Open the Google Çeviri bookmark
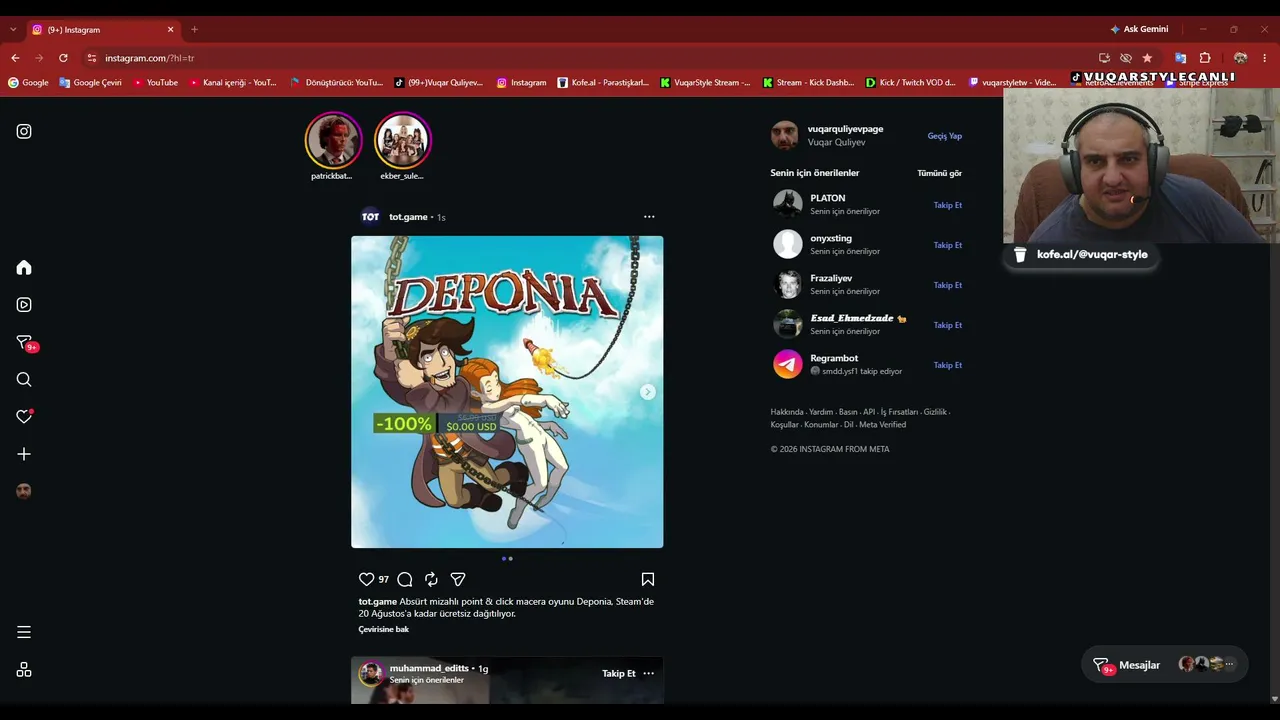 click(90, 83)
